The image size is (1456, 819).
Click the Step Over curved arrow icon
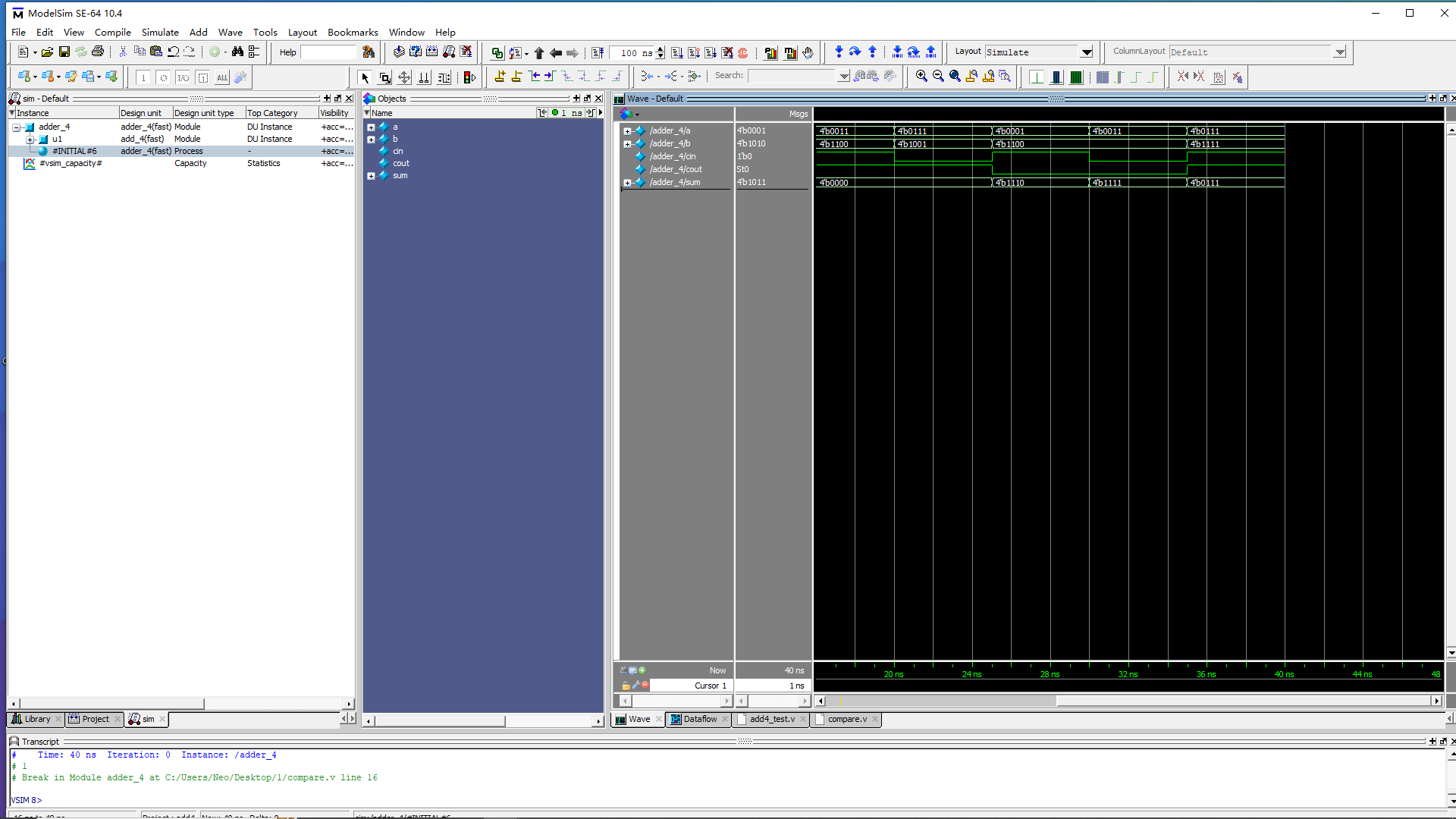(855, 52)
